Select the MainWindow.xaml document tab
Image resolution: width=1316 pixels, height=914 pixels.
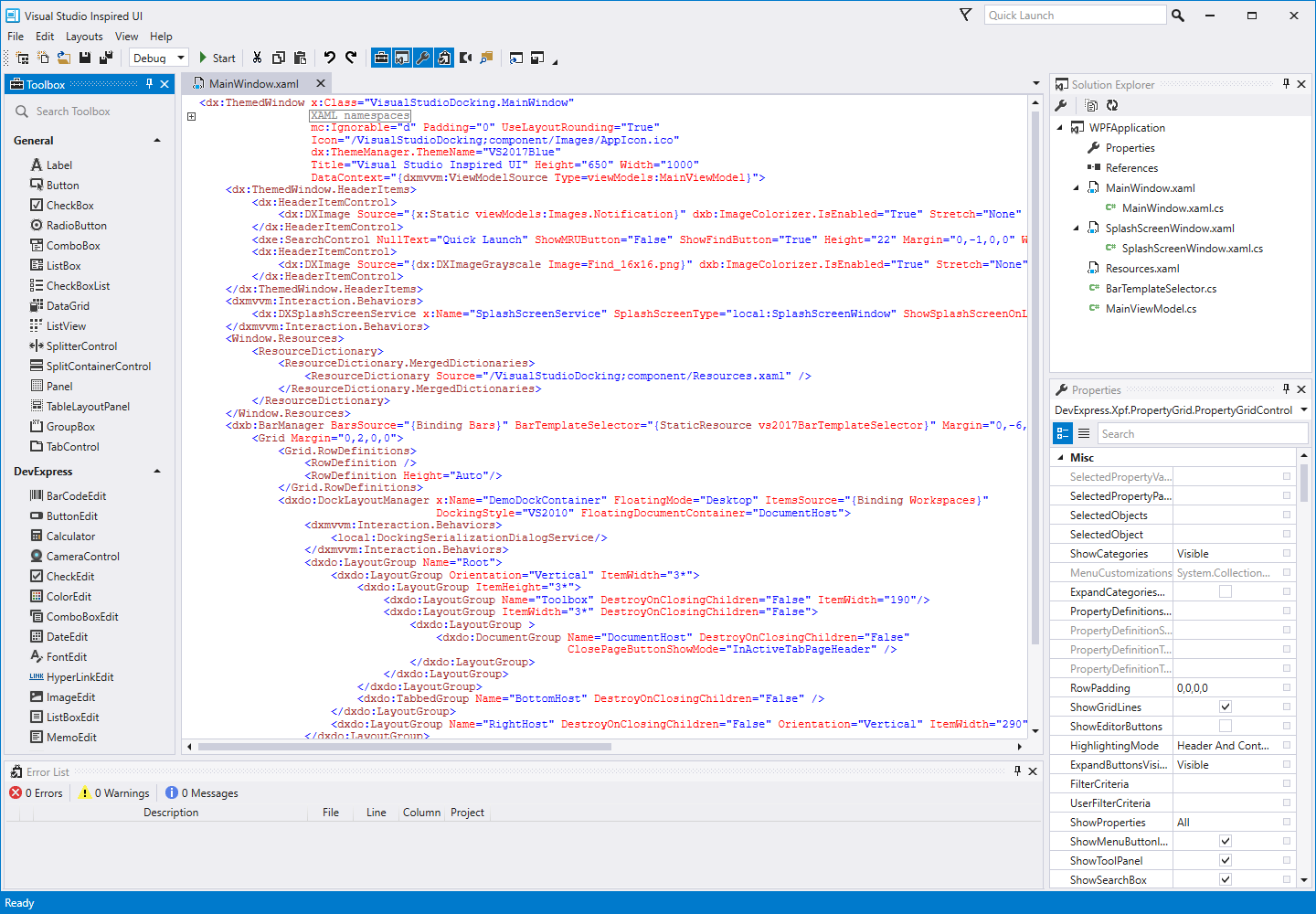[253, 83]
